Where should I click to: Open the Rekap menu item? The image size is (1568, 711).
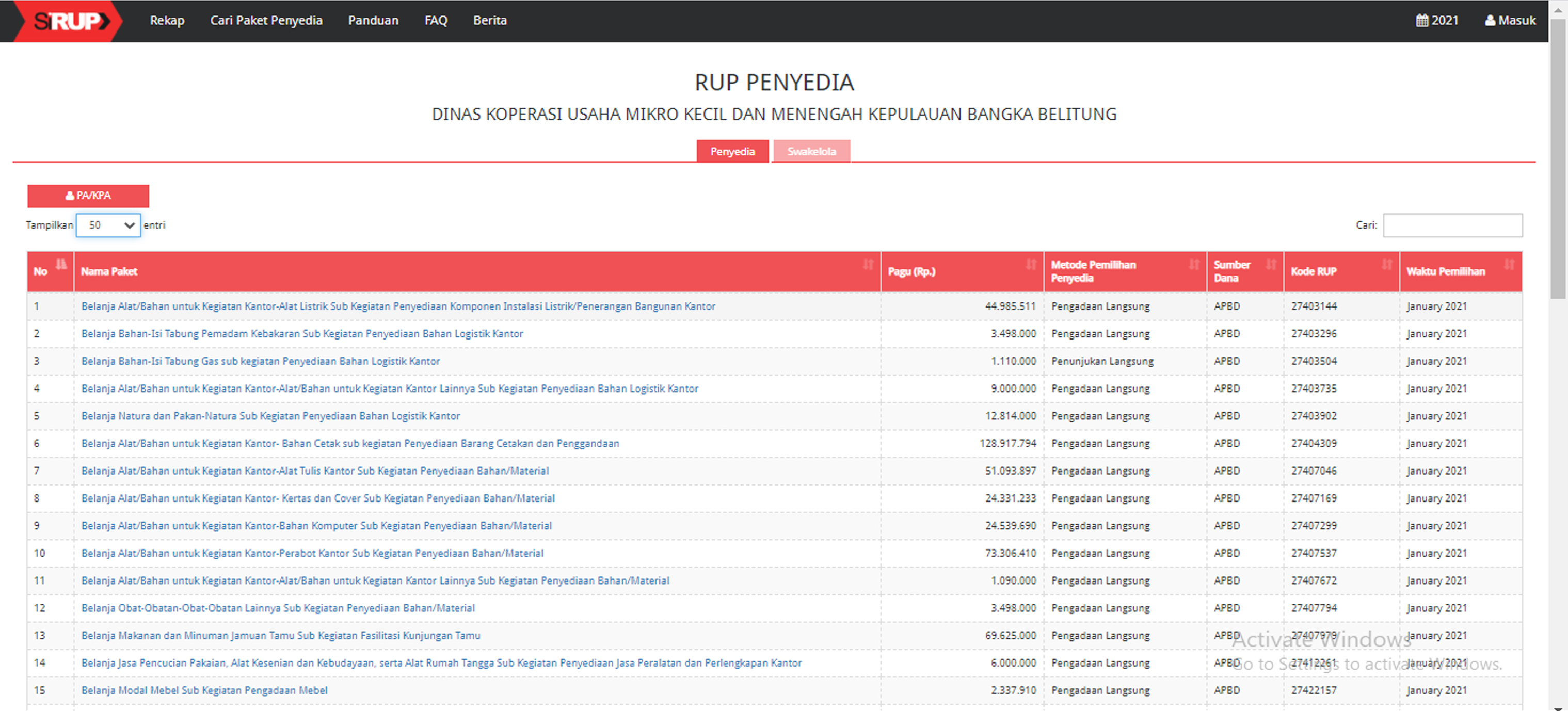(167, 21)
